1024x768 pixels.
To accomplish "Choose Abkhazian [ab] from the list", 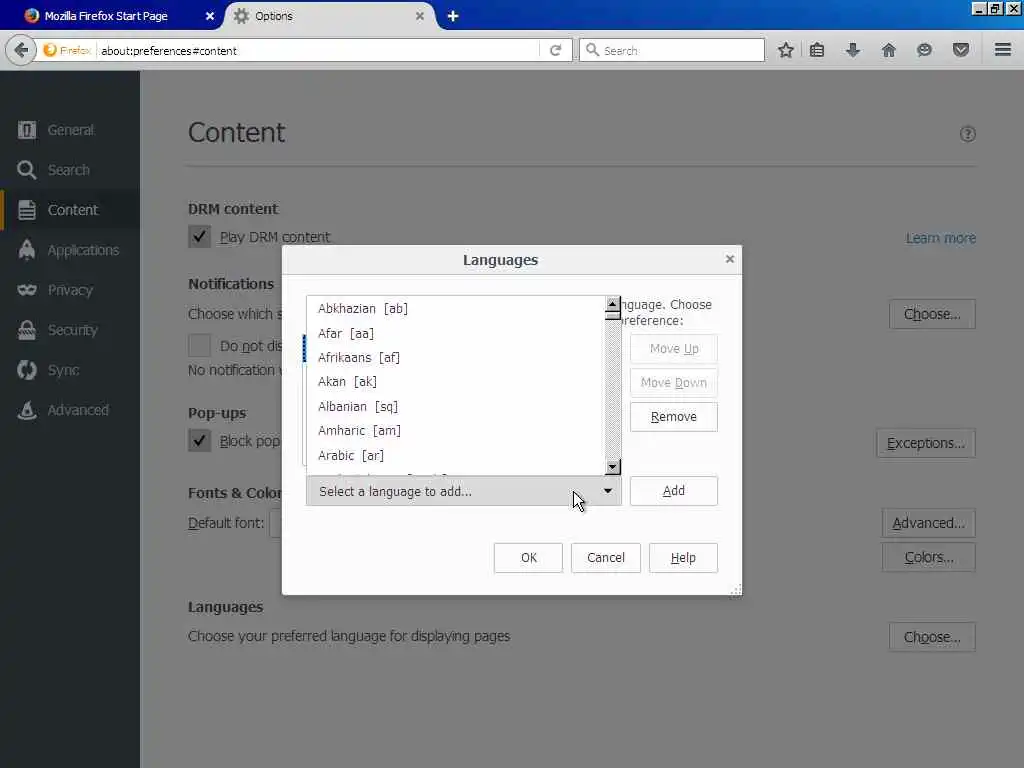I will 456,308.
